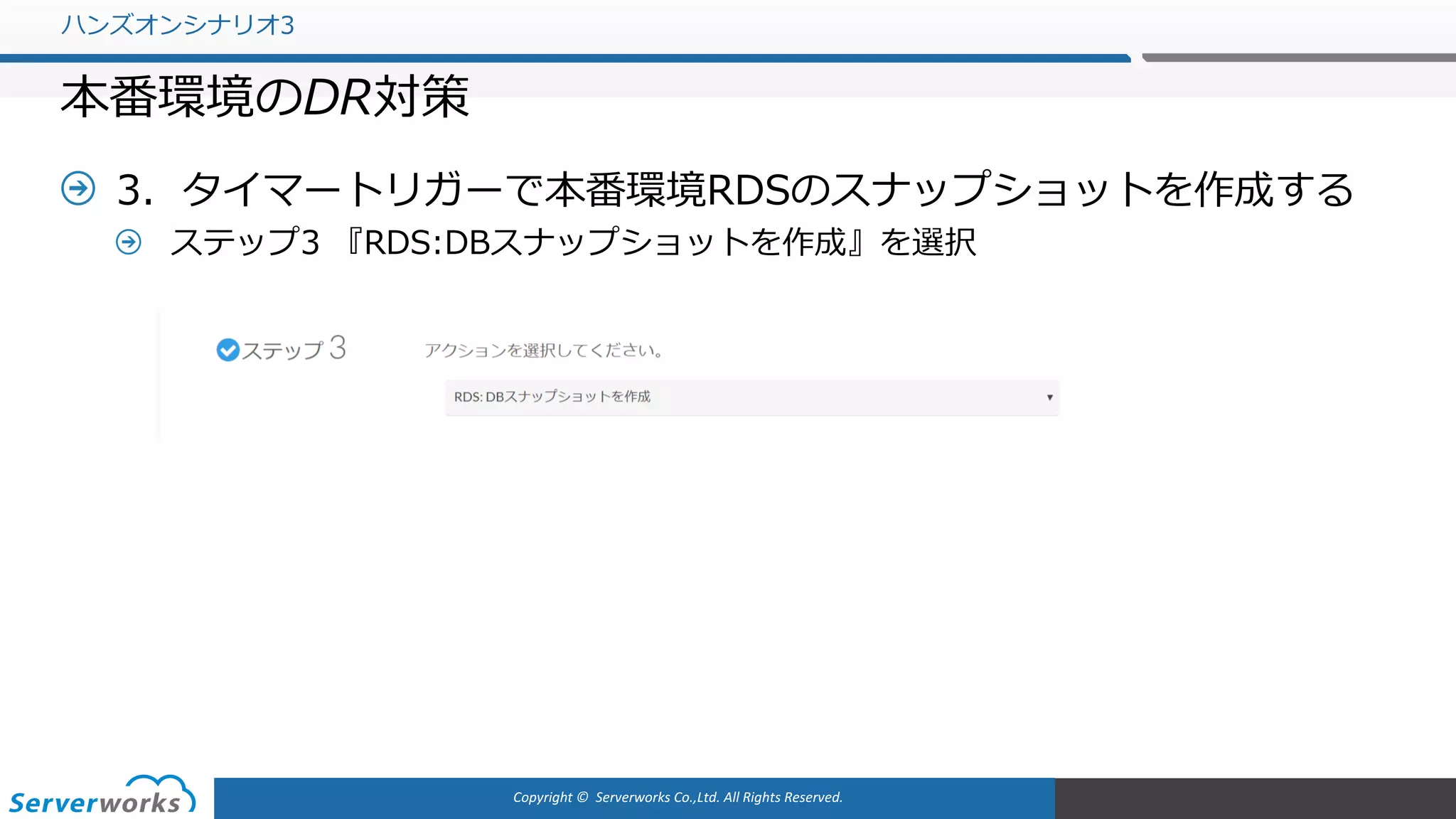
Task: Click the Copyright Serverworks footer text
Action: tap(678, 798)
